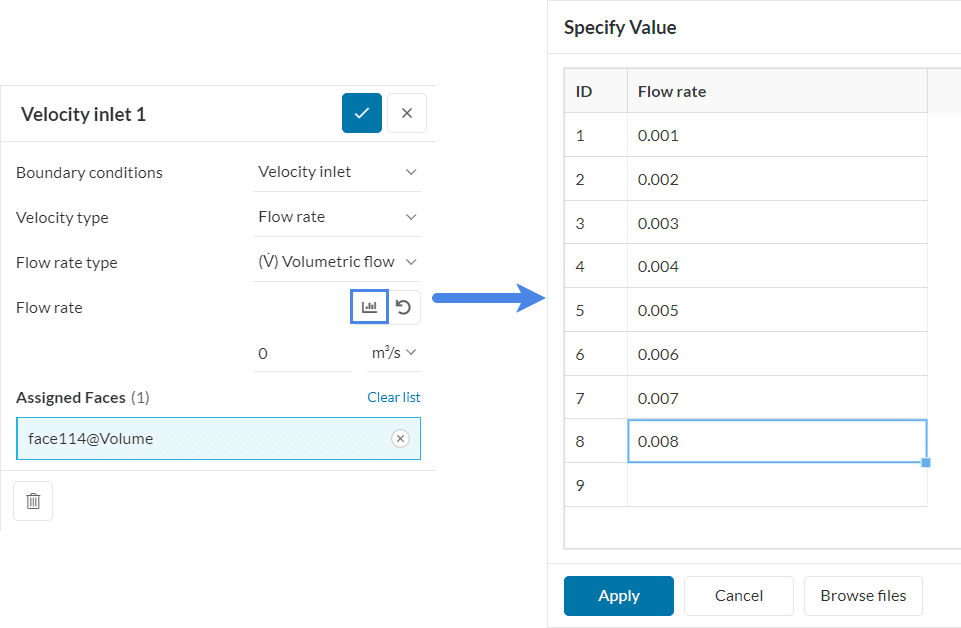Screen dimensions: 961x628
Task: Click the flow rate value input field
Action: 302,353
